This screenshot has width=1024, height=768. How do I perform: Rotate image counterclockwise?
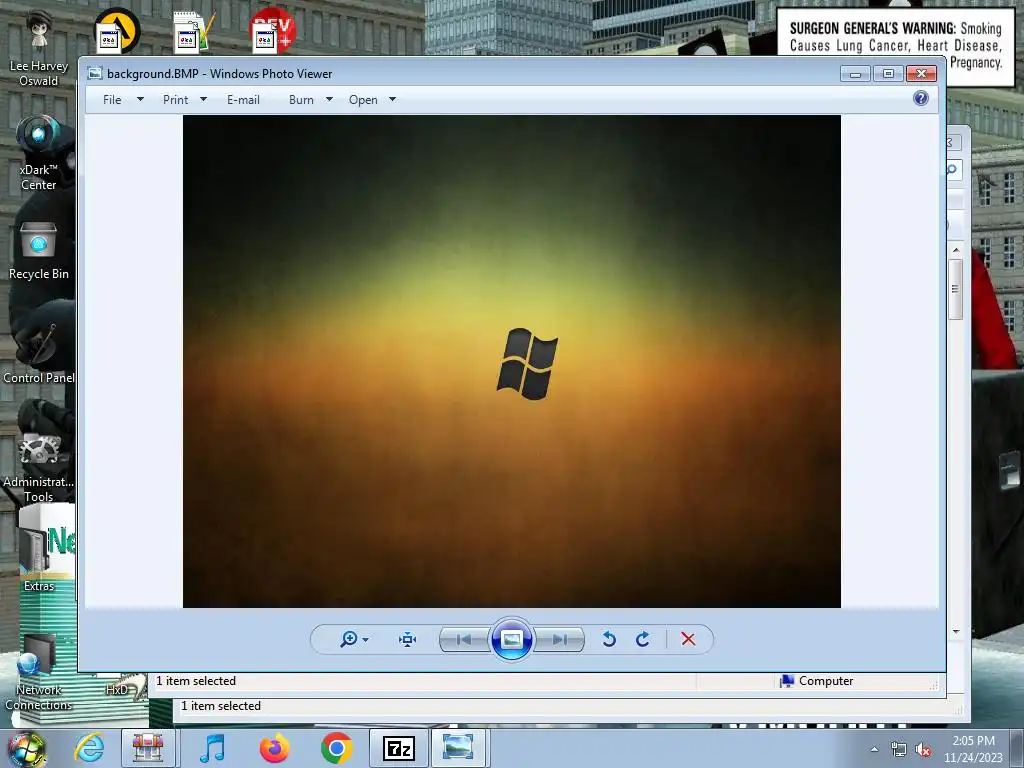point(609,639)
